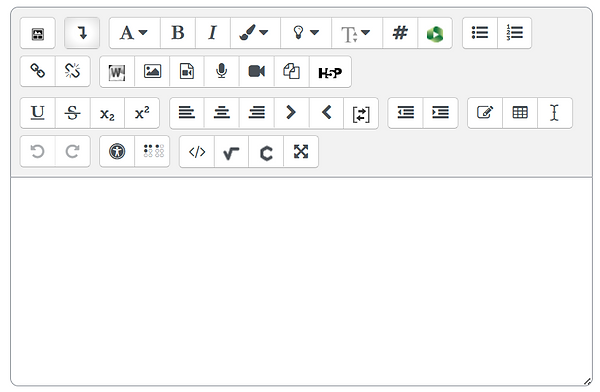Open the braille dots screenreader helper
Screen dimensions: 600x392
coord(152,152)
